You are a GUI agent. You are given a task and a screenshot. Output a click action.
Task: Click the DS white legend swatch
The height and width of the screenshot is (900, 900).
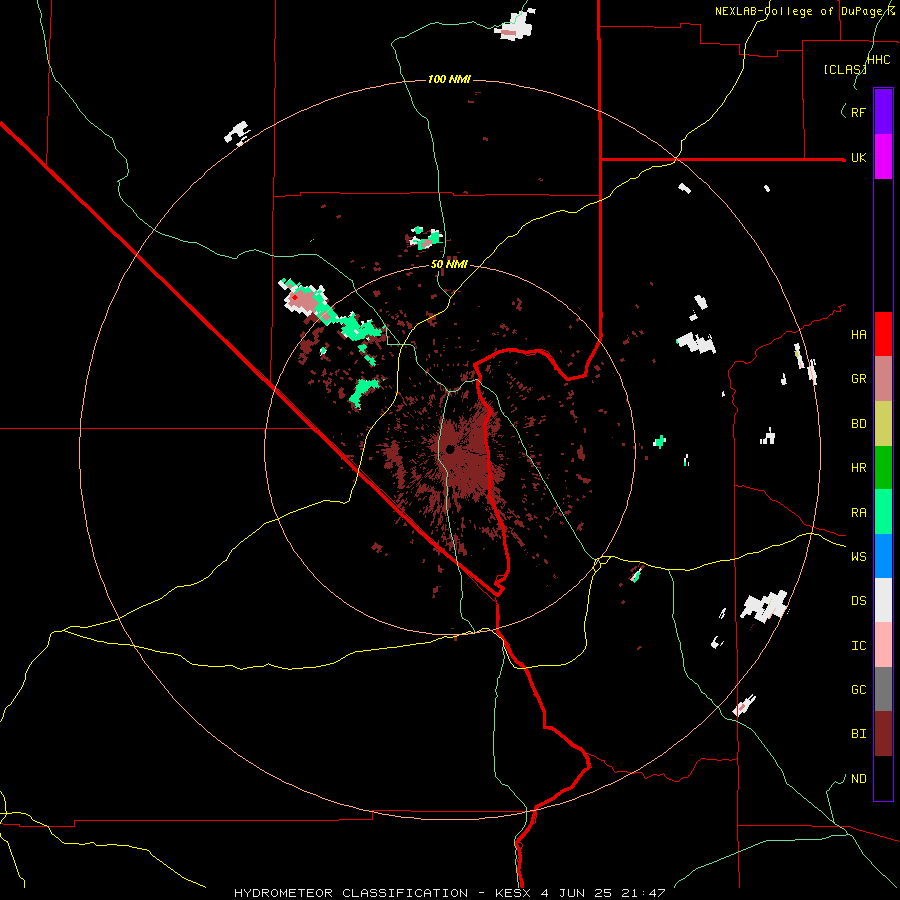click(883, 600)
